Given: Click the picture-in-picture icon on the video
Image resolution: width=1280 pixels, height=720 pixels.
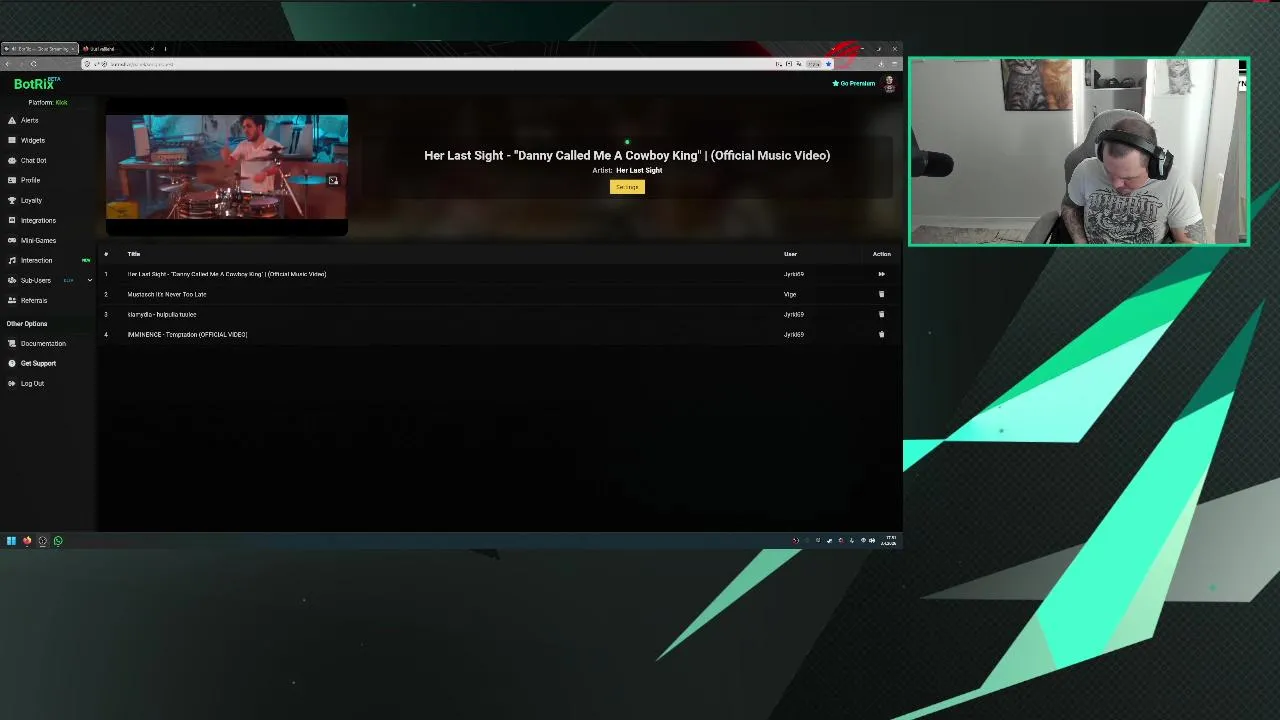Looking at the screenshot, I should click(333, 181).
